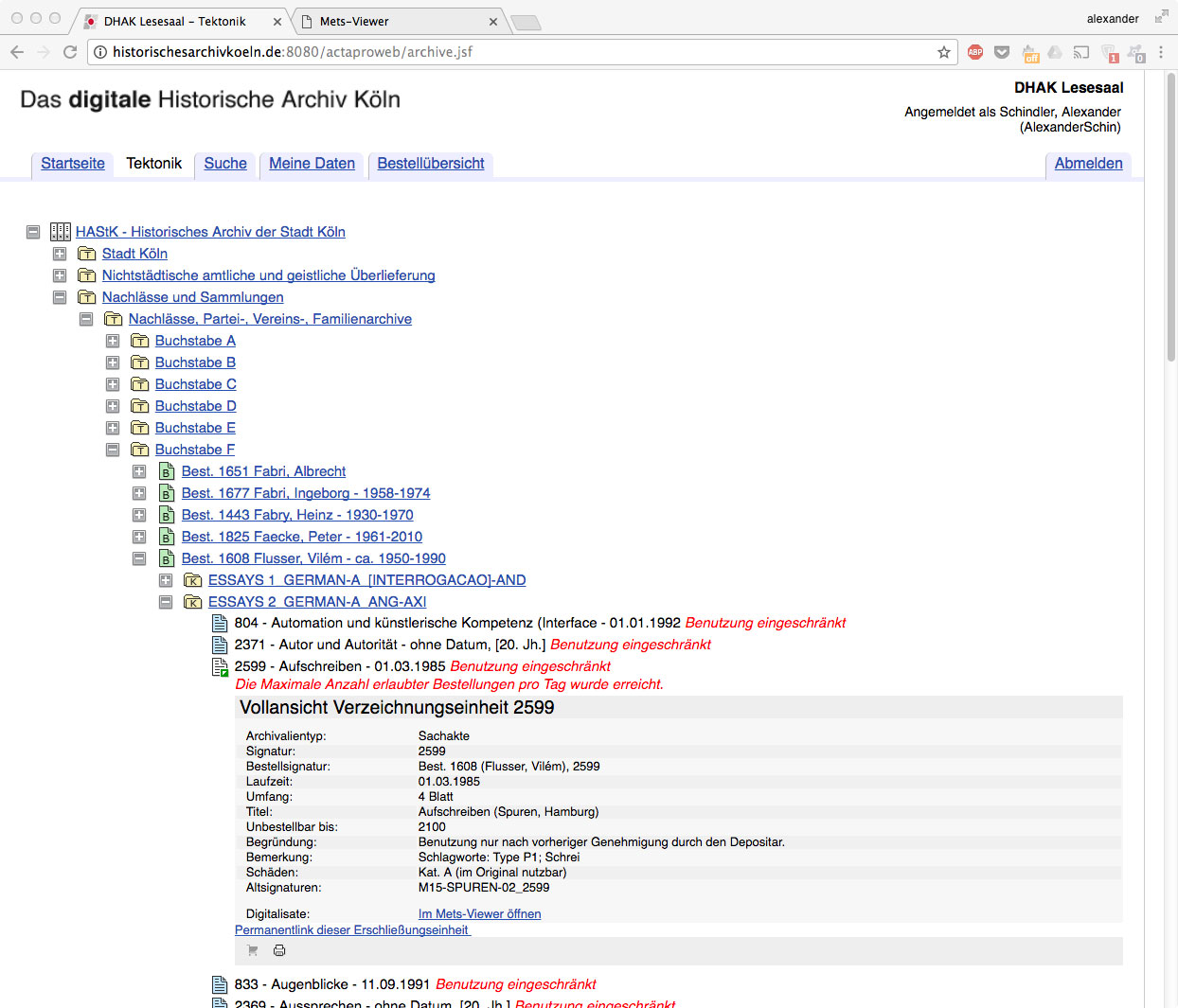
Task: Close the Mets-Viewer browser tab
Action: (493, 22)
